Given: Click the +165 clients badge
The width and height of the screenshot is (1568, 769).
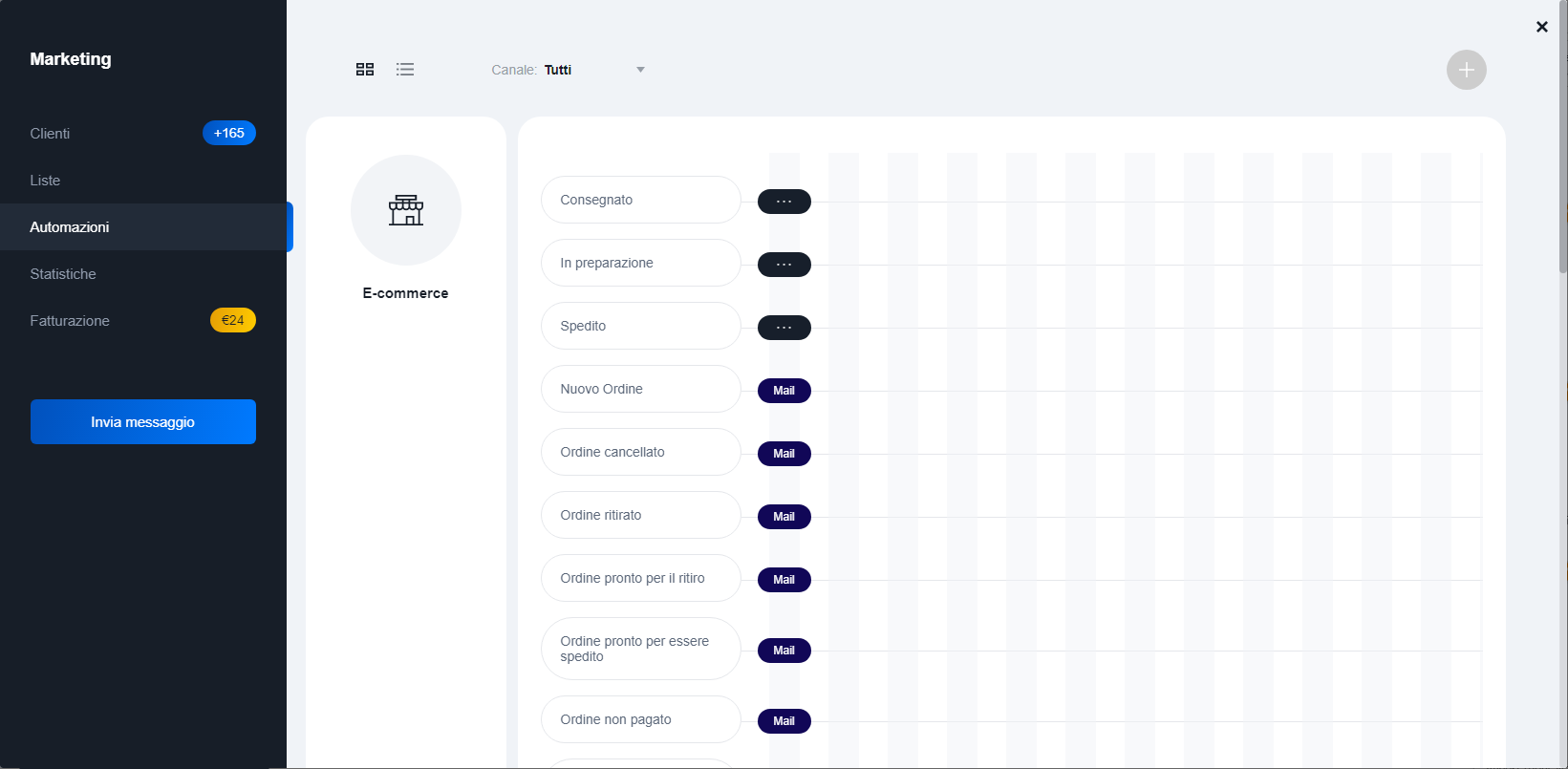Looking at the screenshot, I should coord(229,134).
